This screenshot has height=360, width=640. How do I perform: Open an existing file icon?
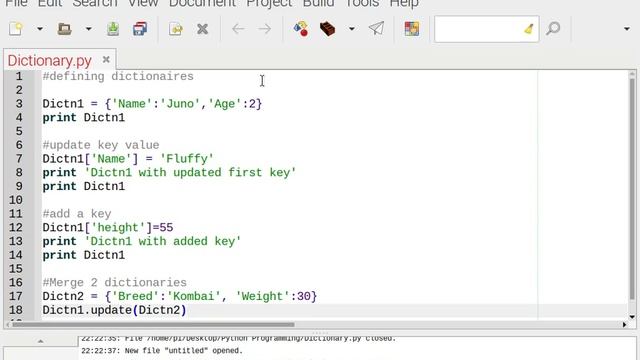[64, 29]
